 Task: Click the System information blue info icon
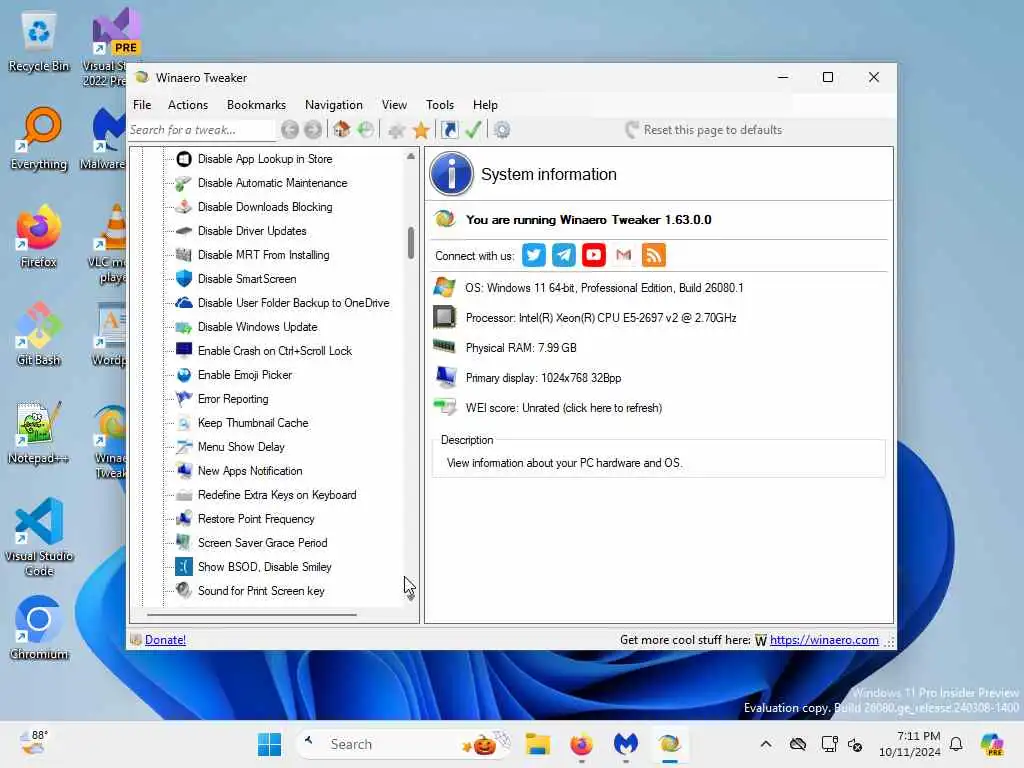(451, 174)
